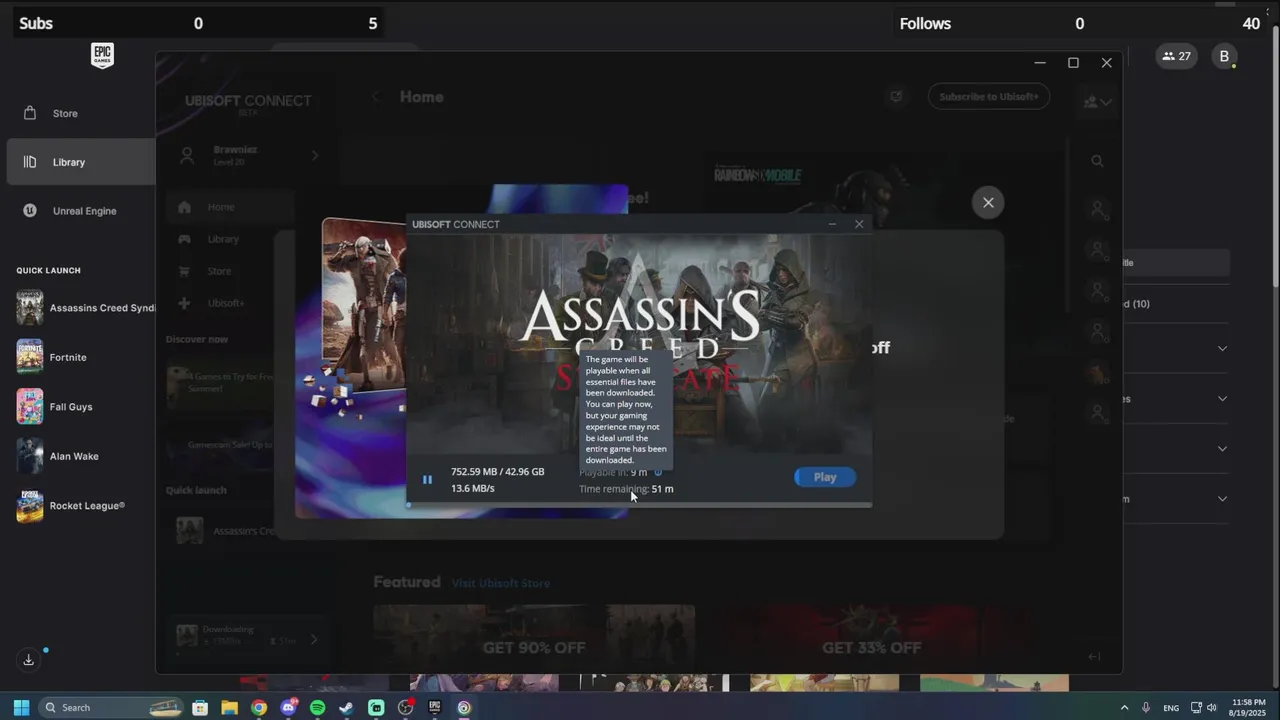Open Spotify from the taskbar
Screen dimensions: 1280x720
[x=317, y=707]
